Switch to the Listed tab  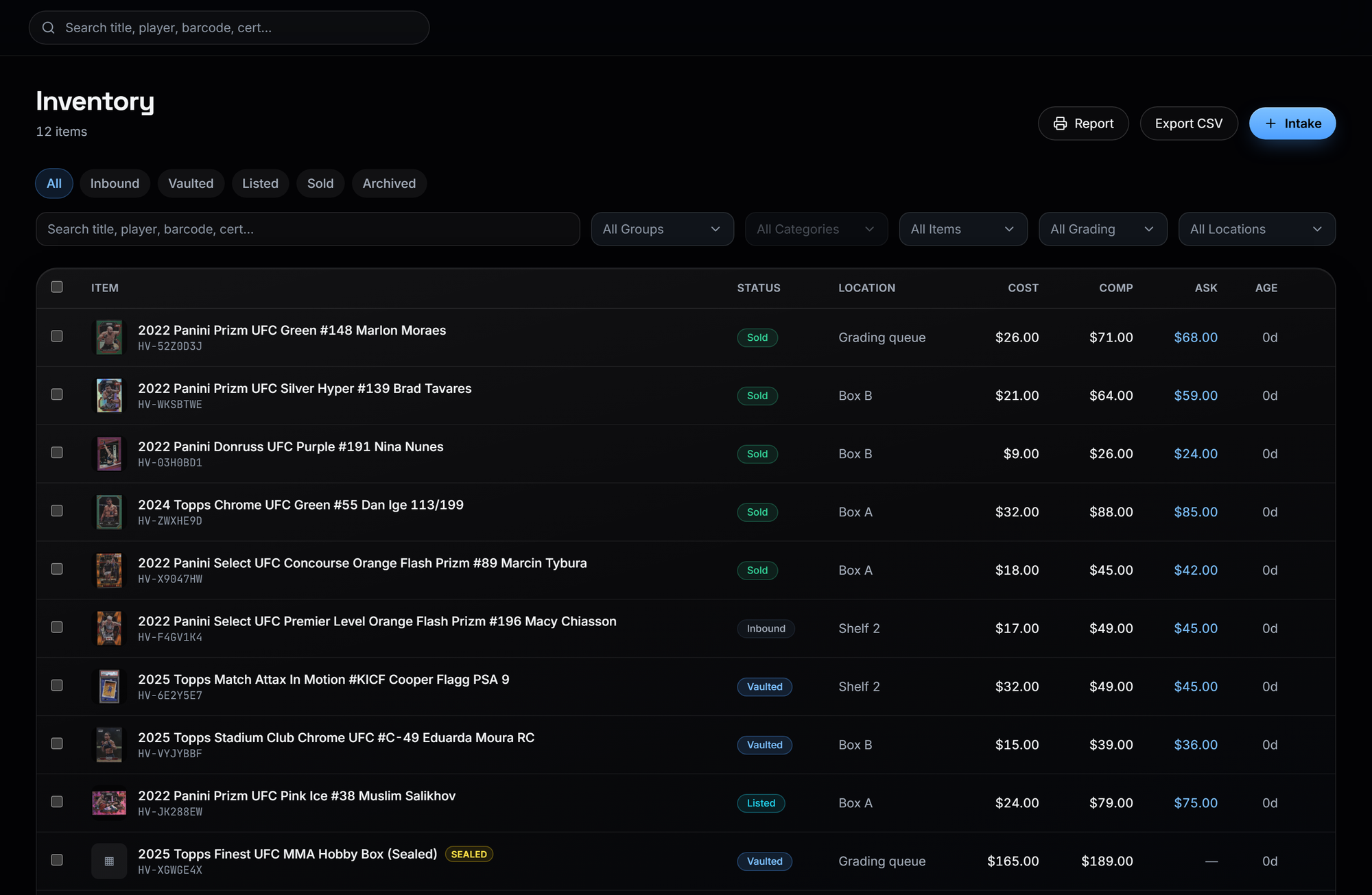260,184
